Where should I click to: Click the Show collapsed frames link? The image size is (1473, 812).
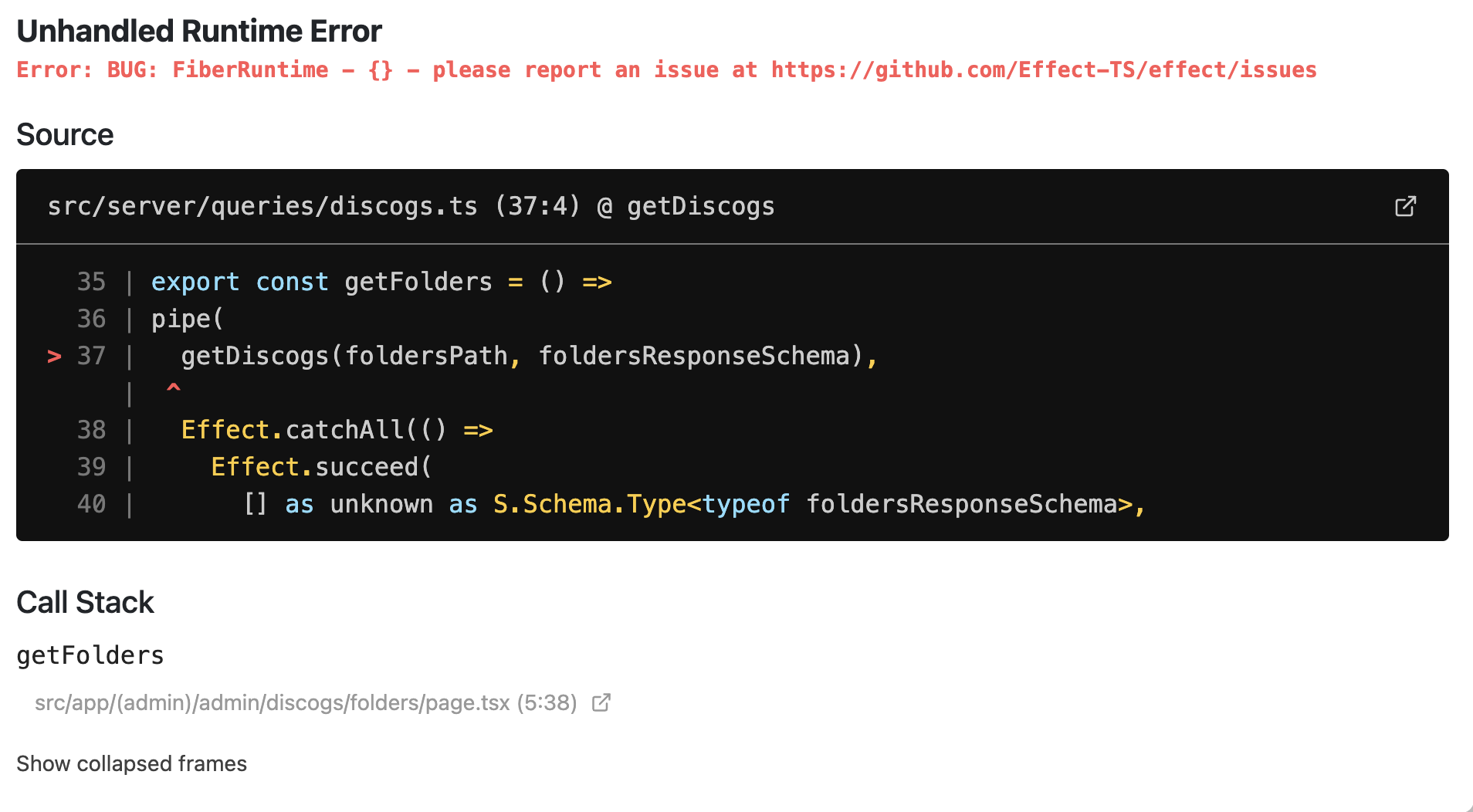[x=131, y=763]
